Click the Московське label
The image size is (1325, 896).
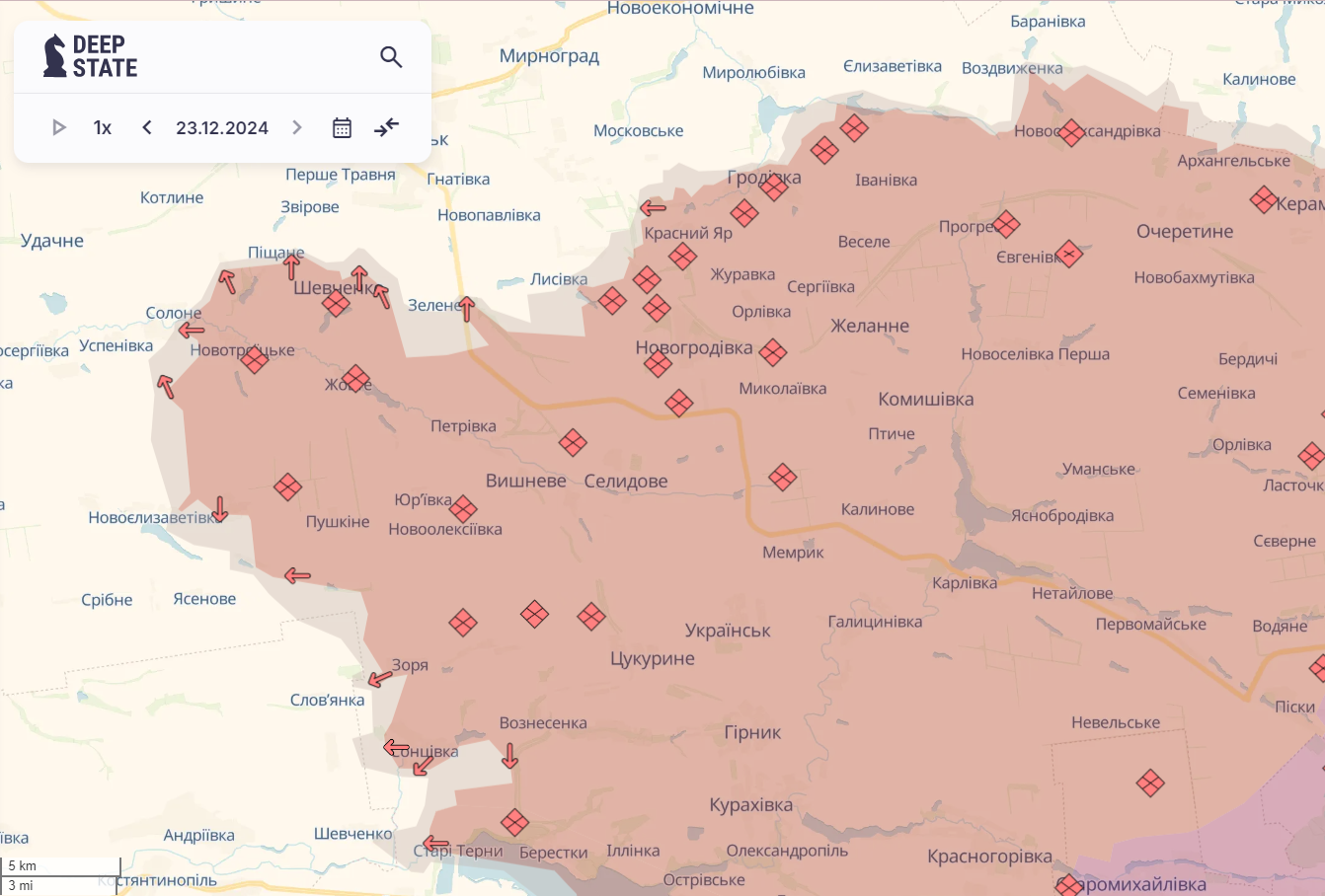[639, 130]
